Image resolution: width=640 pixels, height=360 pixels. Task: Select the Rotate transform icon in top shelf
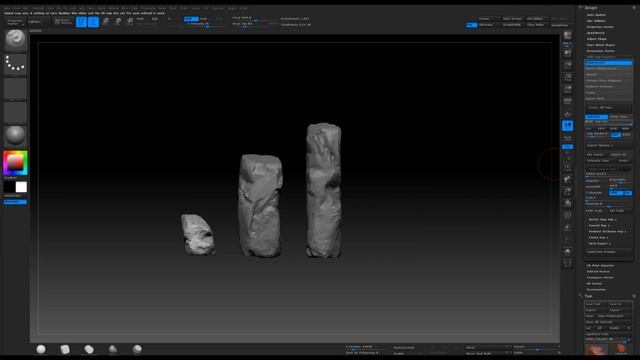pos(129,21)
